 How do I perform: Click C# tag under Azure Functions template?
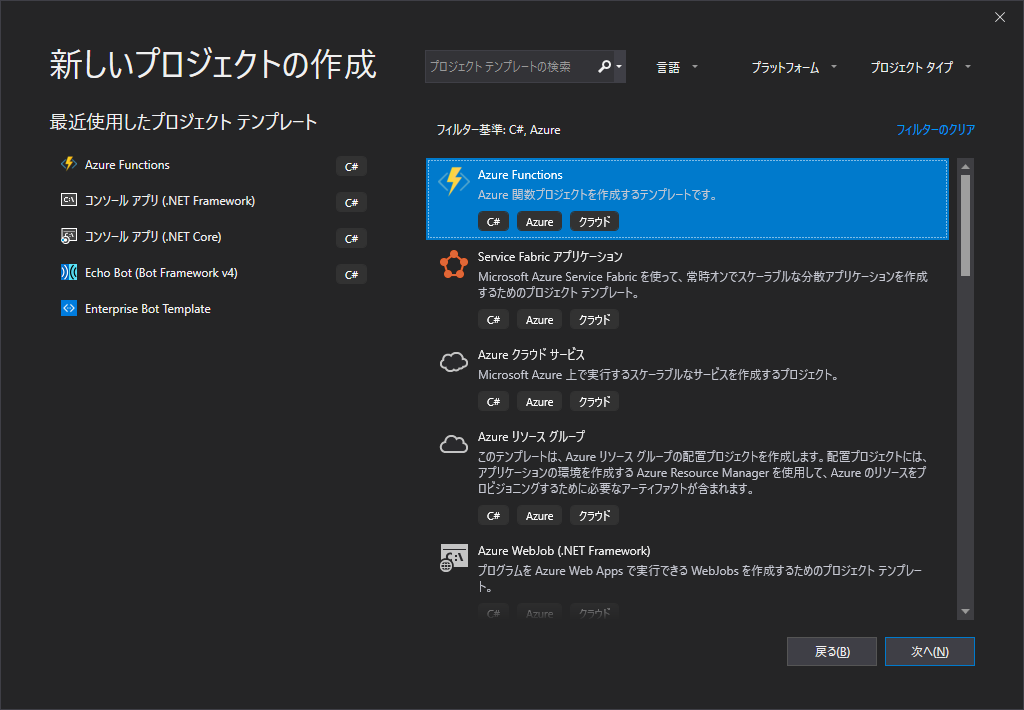tap(493, 221)
